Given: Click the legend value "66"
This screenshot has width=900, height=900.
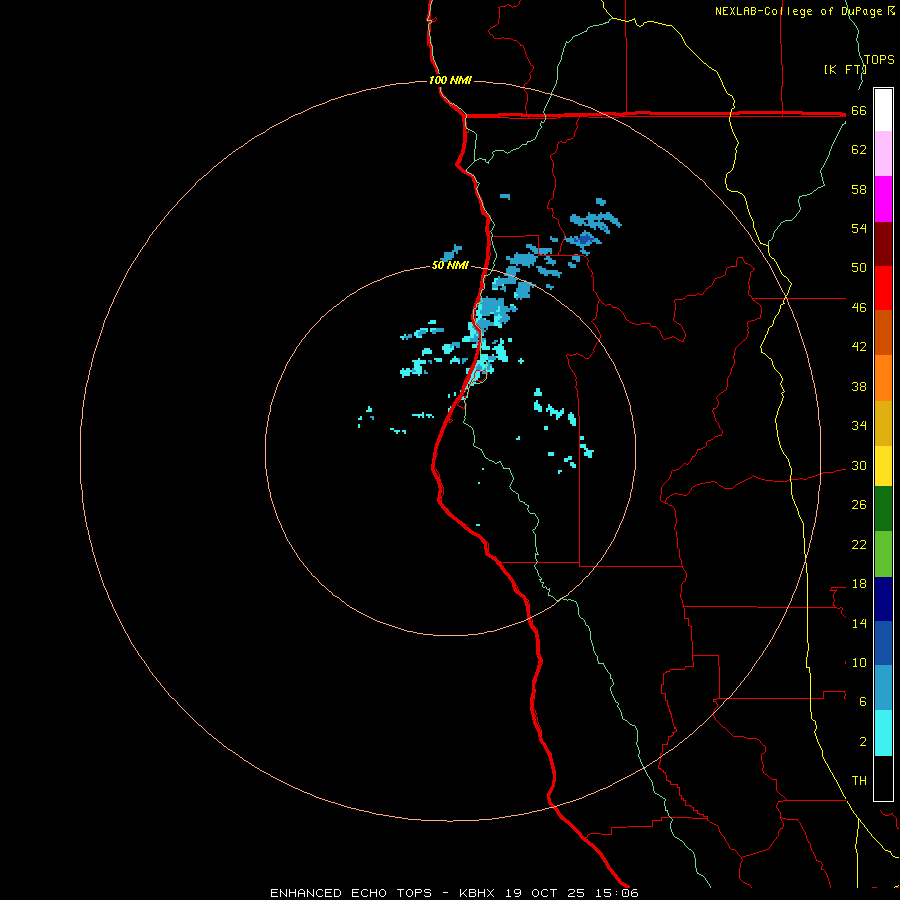Looking at the screenshot, I should pos(859,110).
